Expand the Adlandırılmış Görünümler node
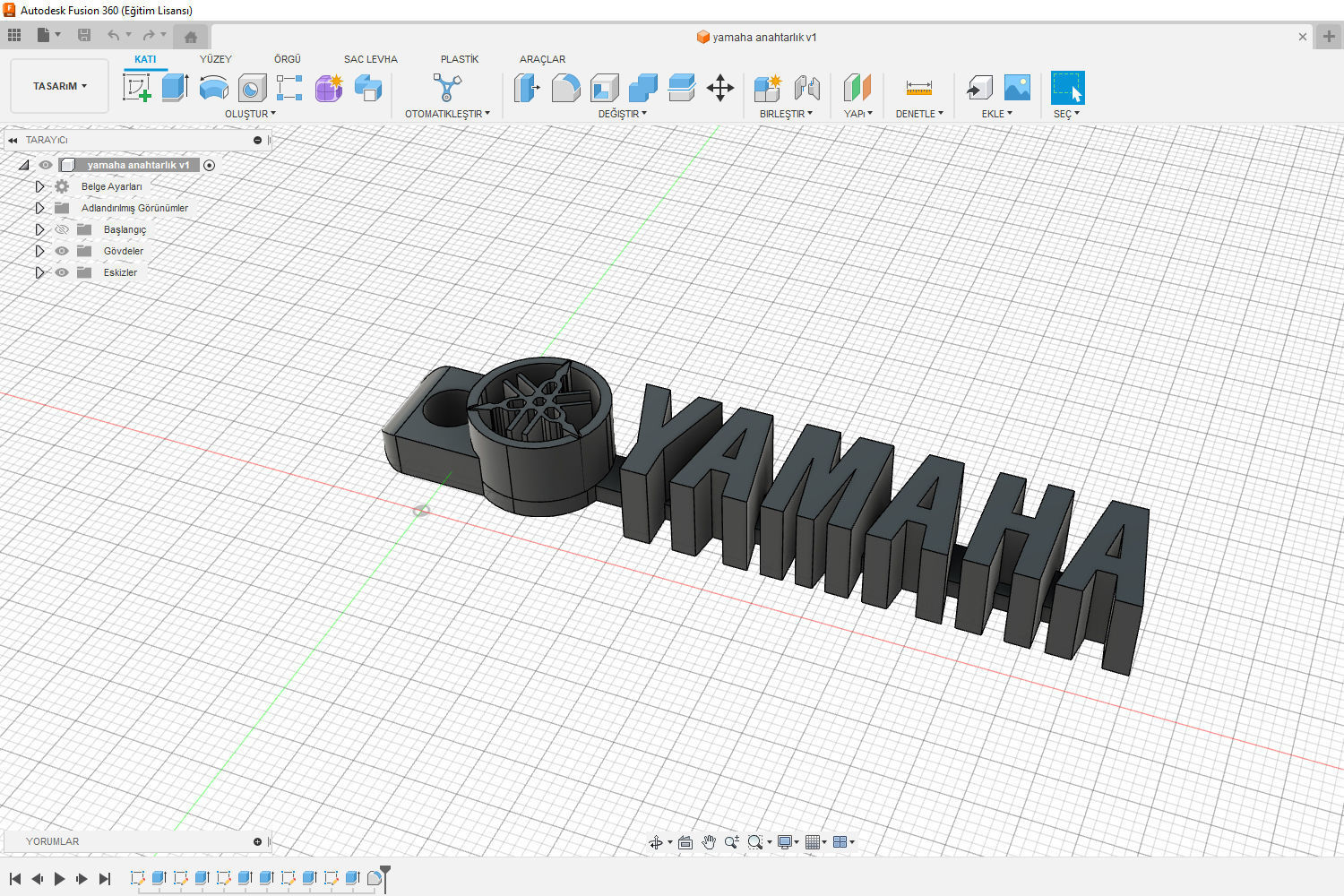1344x896 pixels. 39,208
